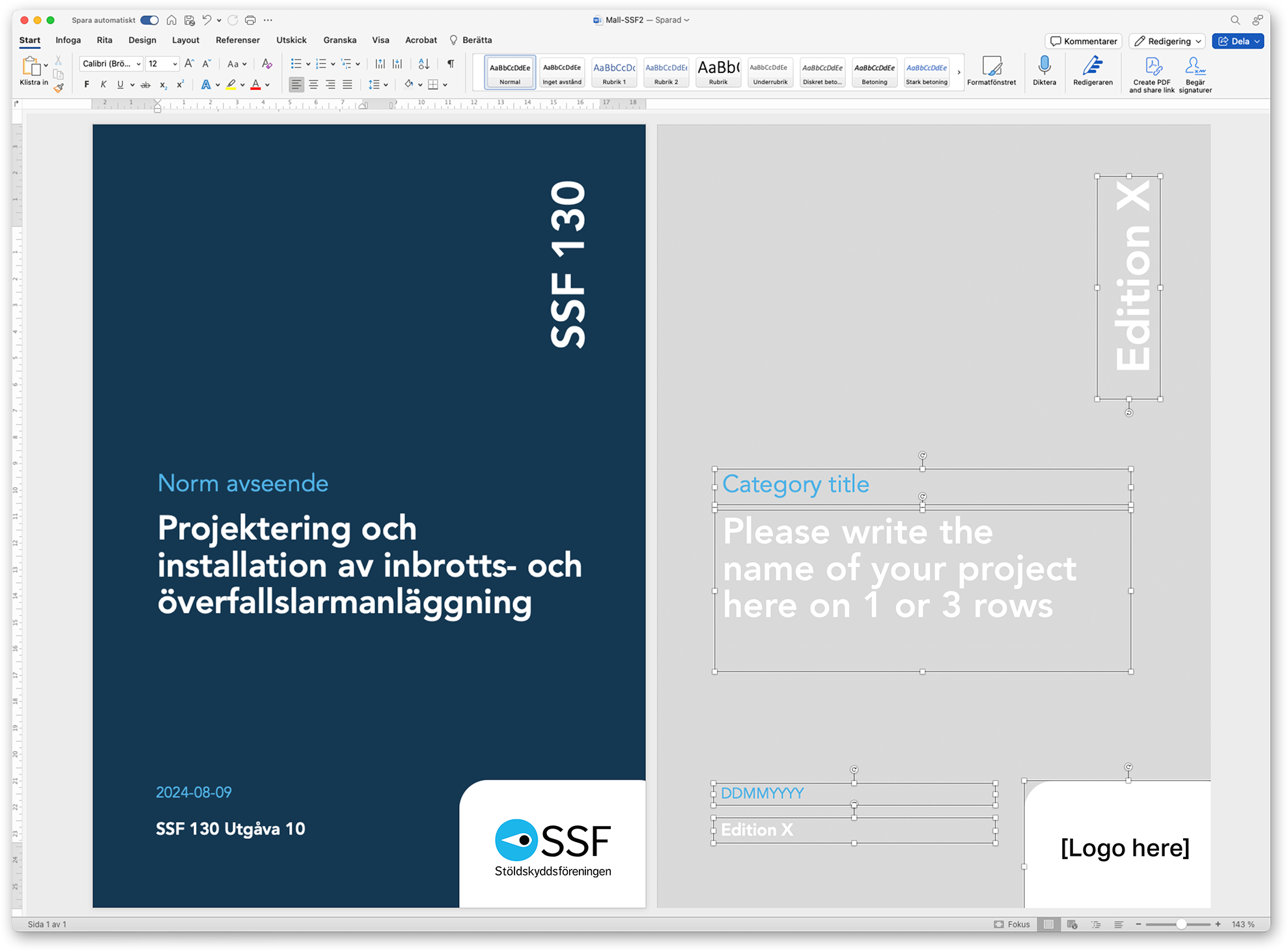Click the Kommentarer button
The height and width of the screenshot is (951, 1288).
coord(1084,41)
